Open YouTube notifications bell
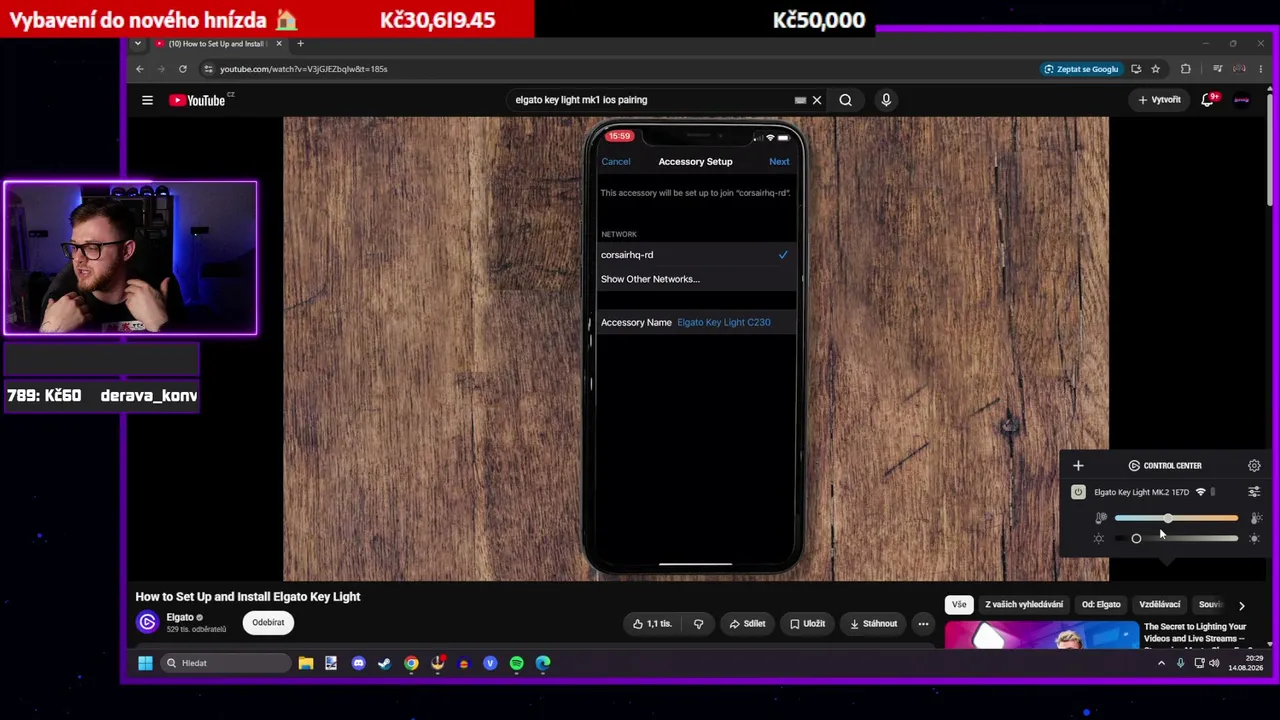The image size is (1280, 720). [x=1208, y=100]
